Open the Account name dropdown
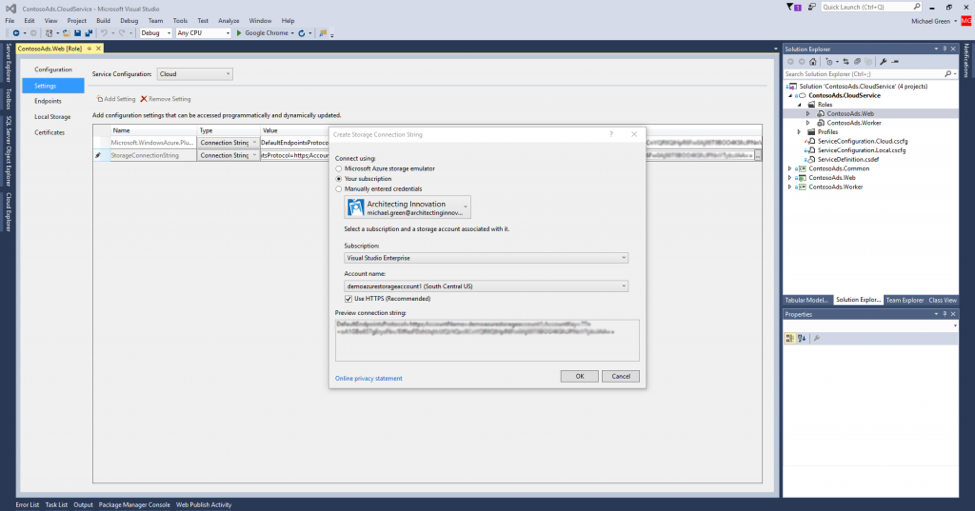 (x=486, y=286)
